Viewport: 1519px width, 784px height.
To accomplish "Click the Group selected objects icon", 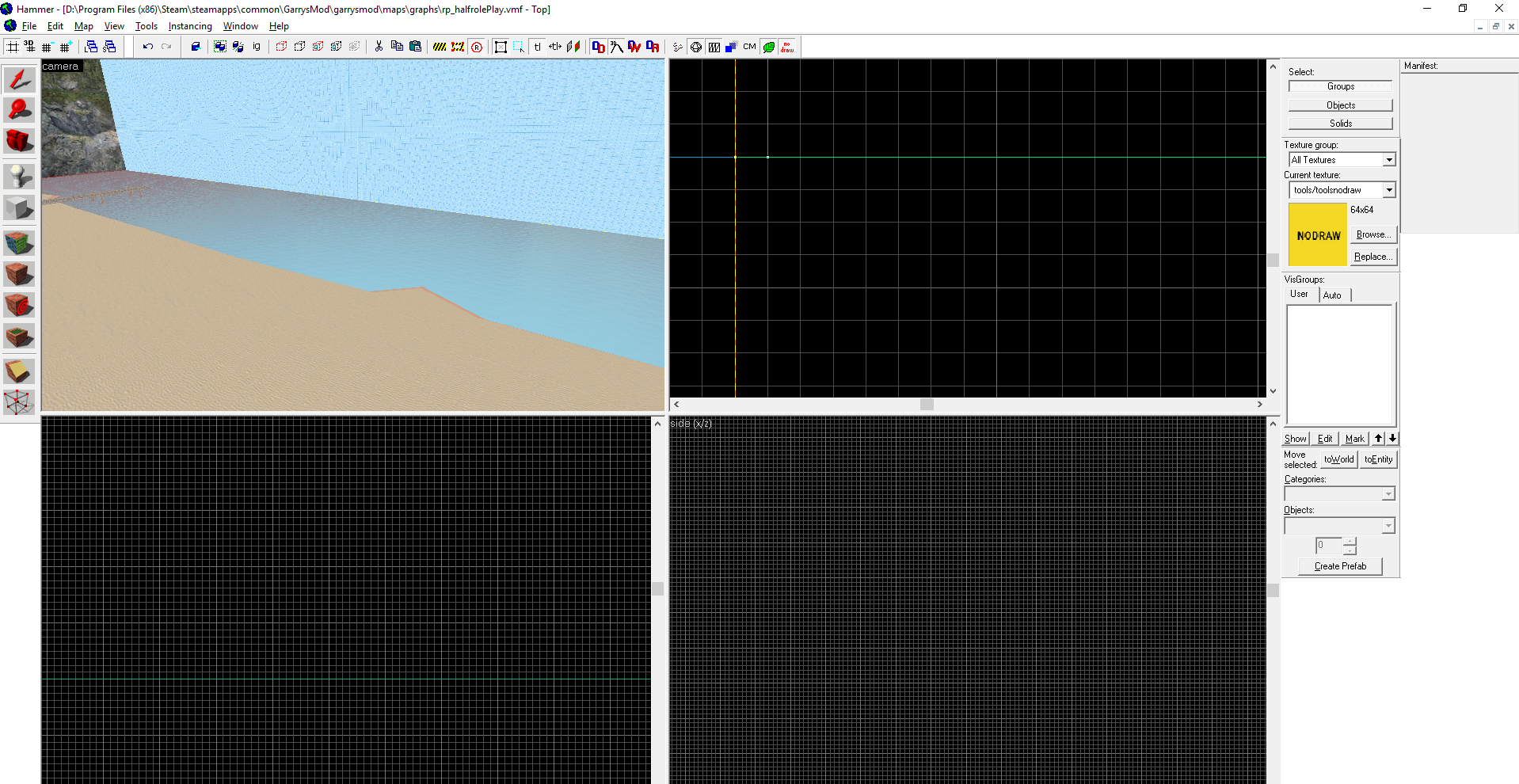I will tap(220, 47).
